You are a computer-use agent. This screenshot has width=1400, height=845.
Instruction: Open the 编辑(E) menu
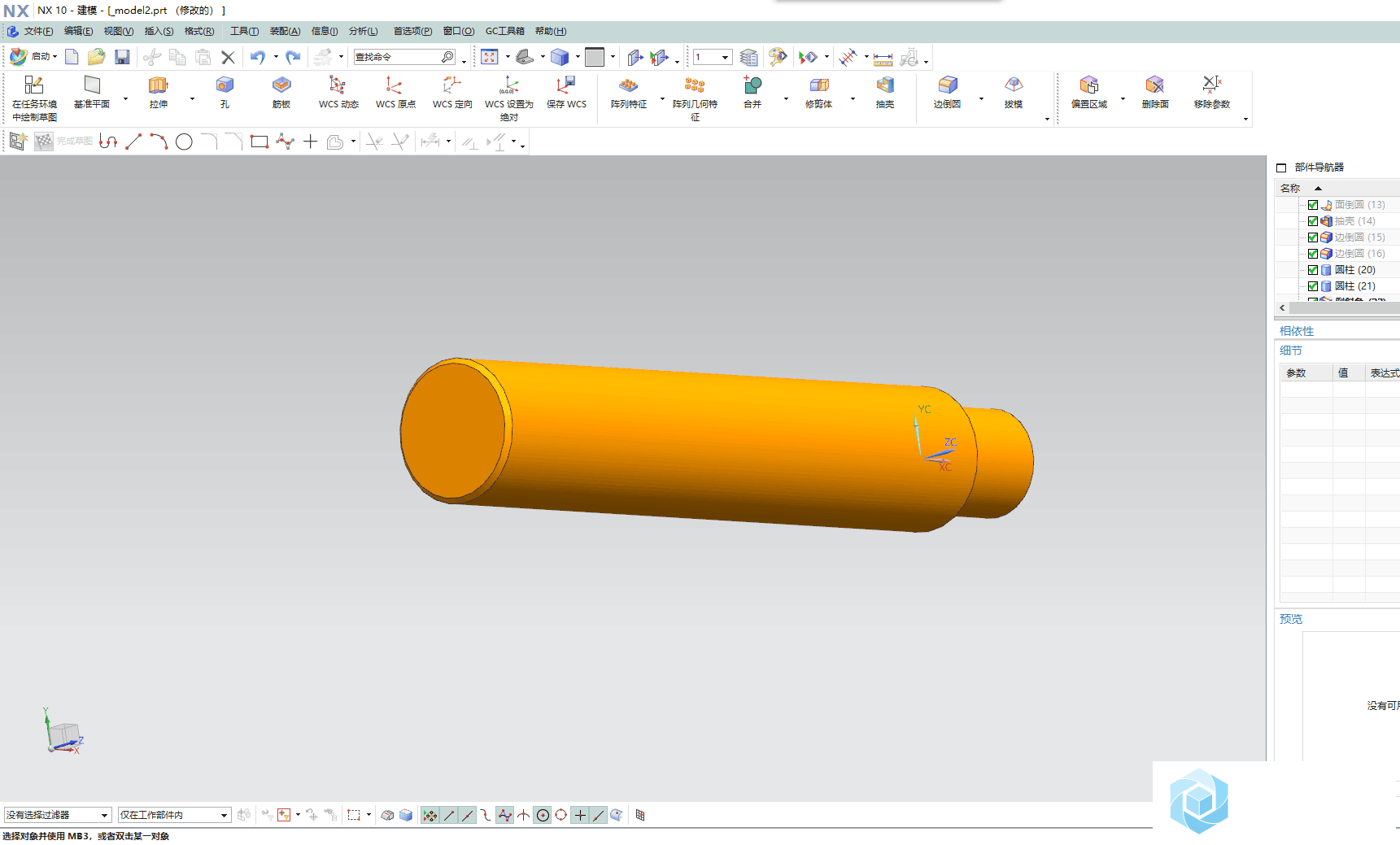(78, 31)
